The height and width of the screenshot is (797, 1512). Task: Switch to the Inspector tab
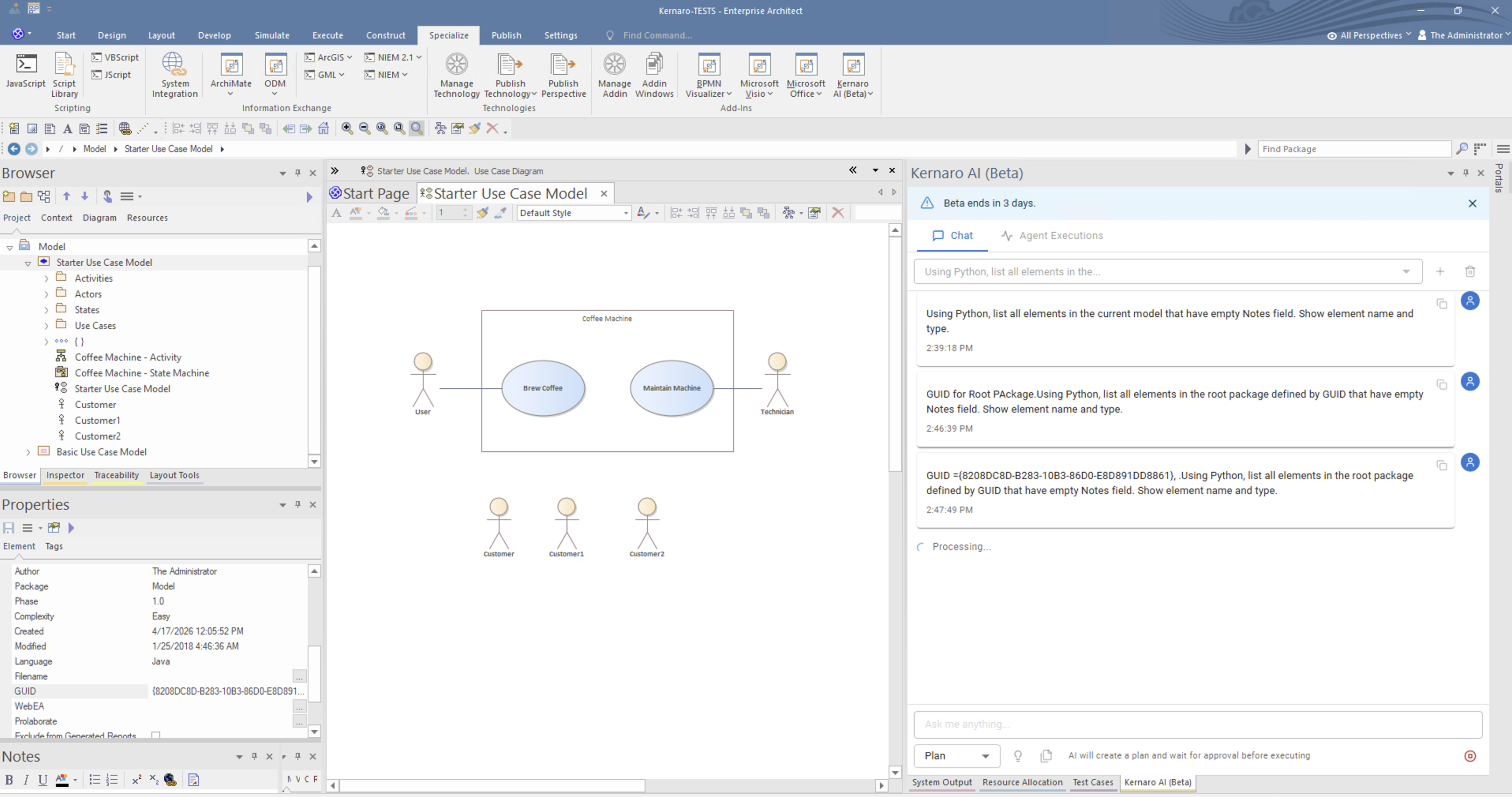click(x=65, y=475)
